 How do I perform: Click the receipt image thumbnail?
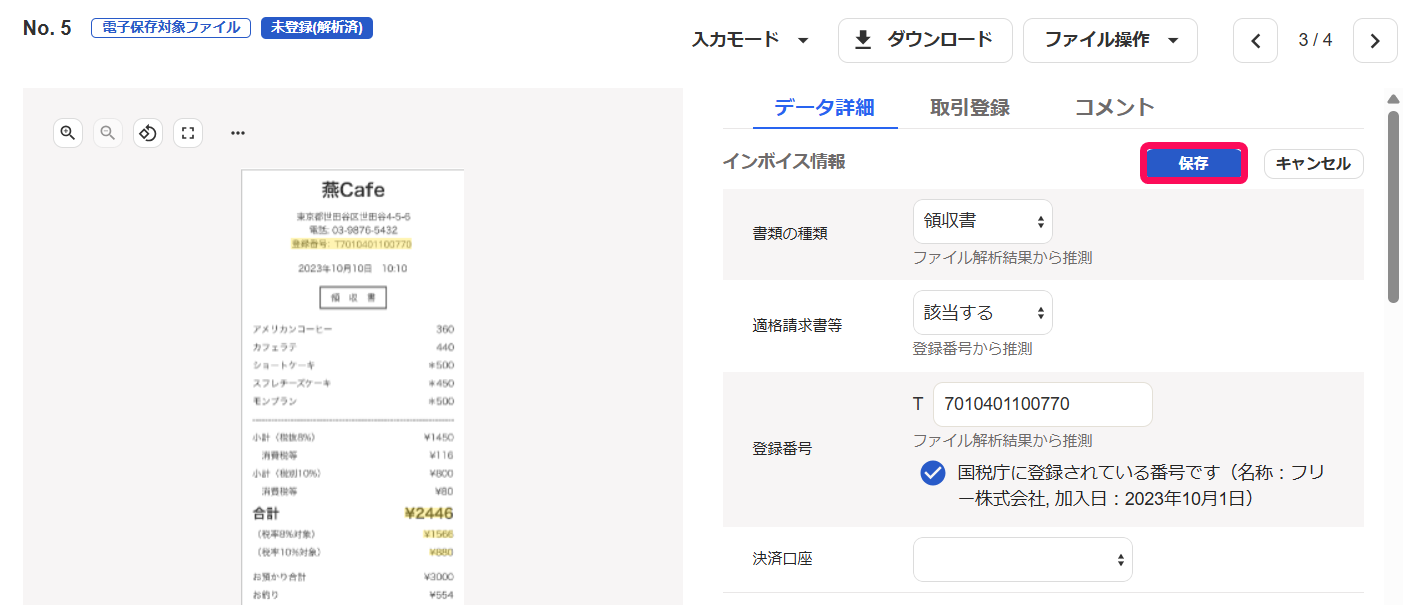tap(353, 388)
